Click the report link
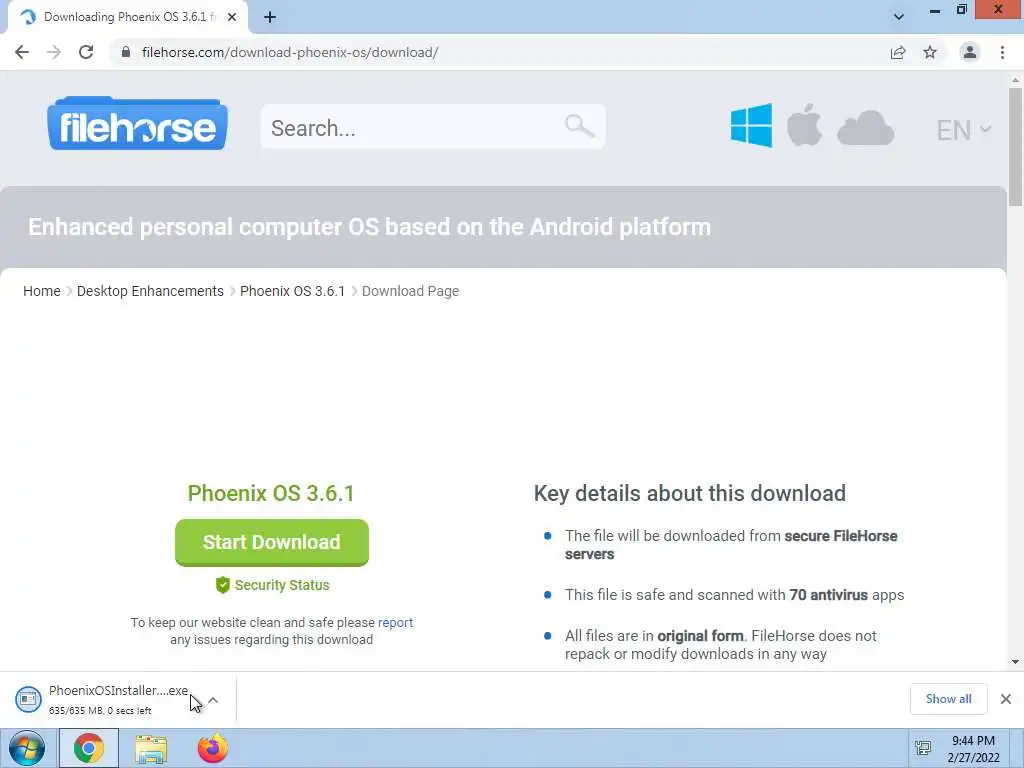Viewport: 1024px width, 768px height. pyautogui.click(x=395, y=622)
